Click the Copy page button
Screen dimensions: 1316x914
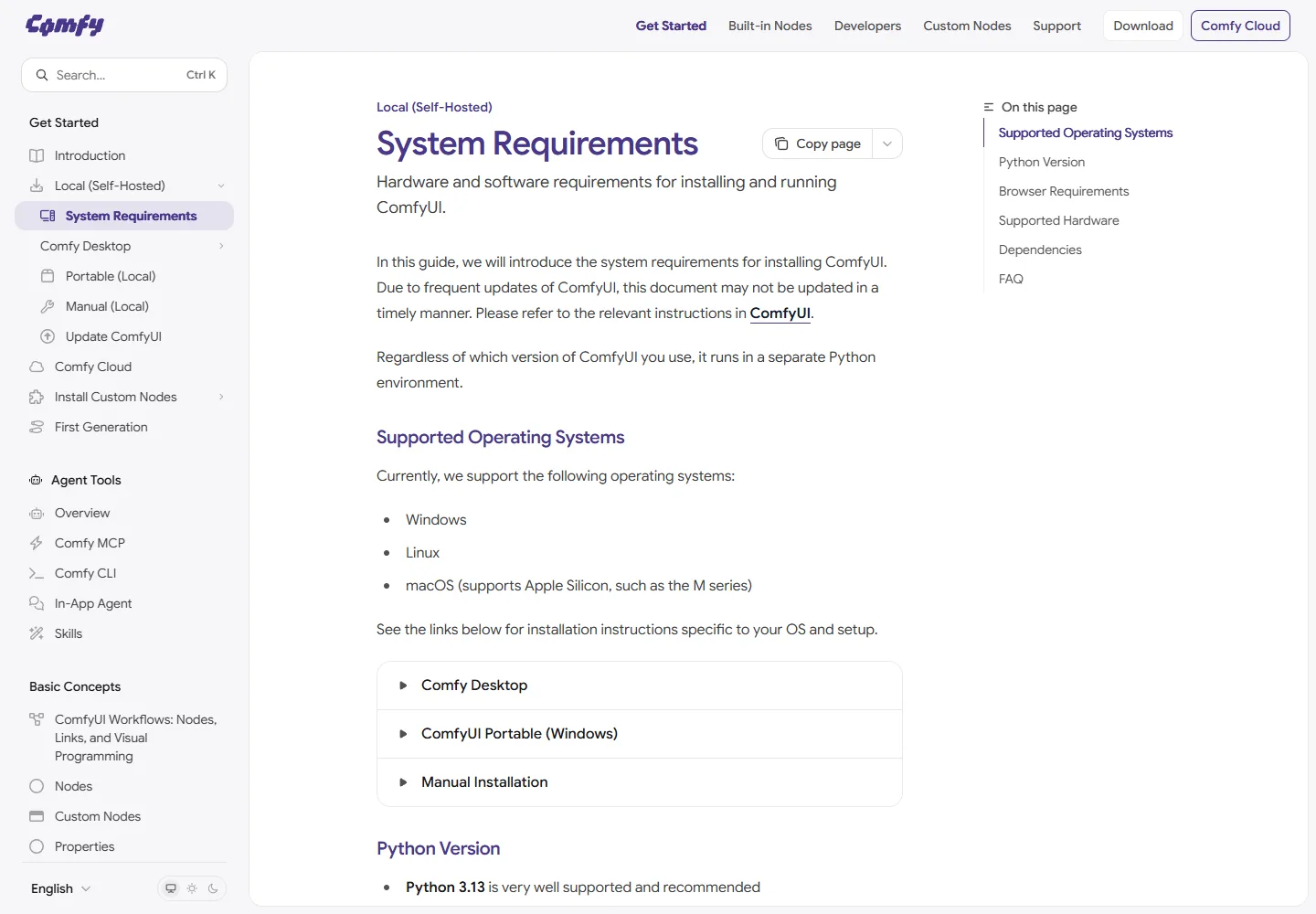coord(818,143)
